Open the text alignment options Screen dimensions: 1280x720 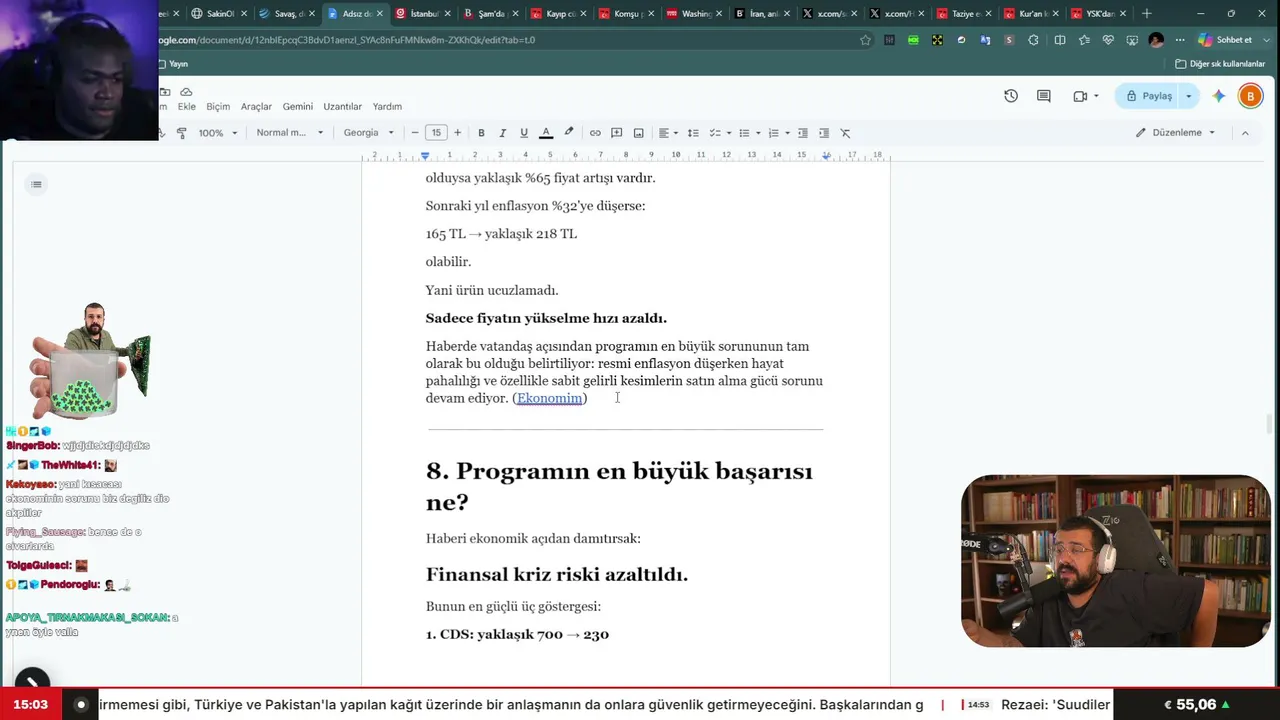click(668, 133)
